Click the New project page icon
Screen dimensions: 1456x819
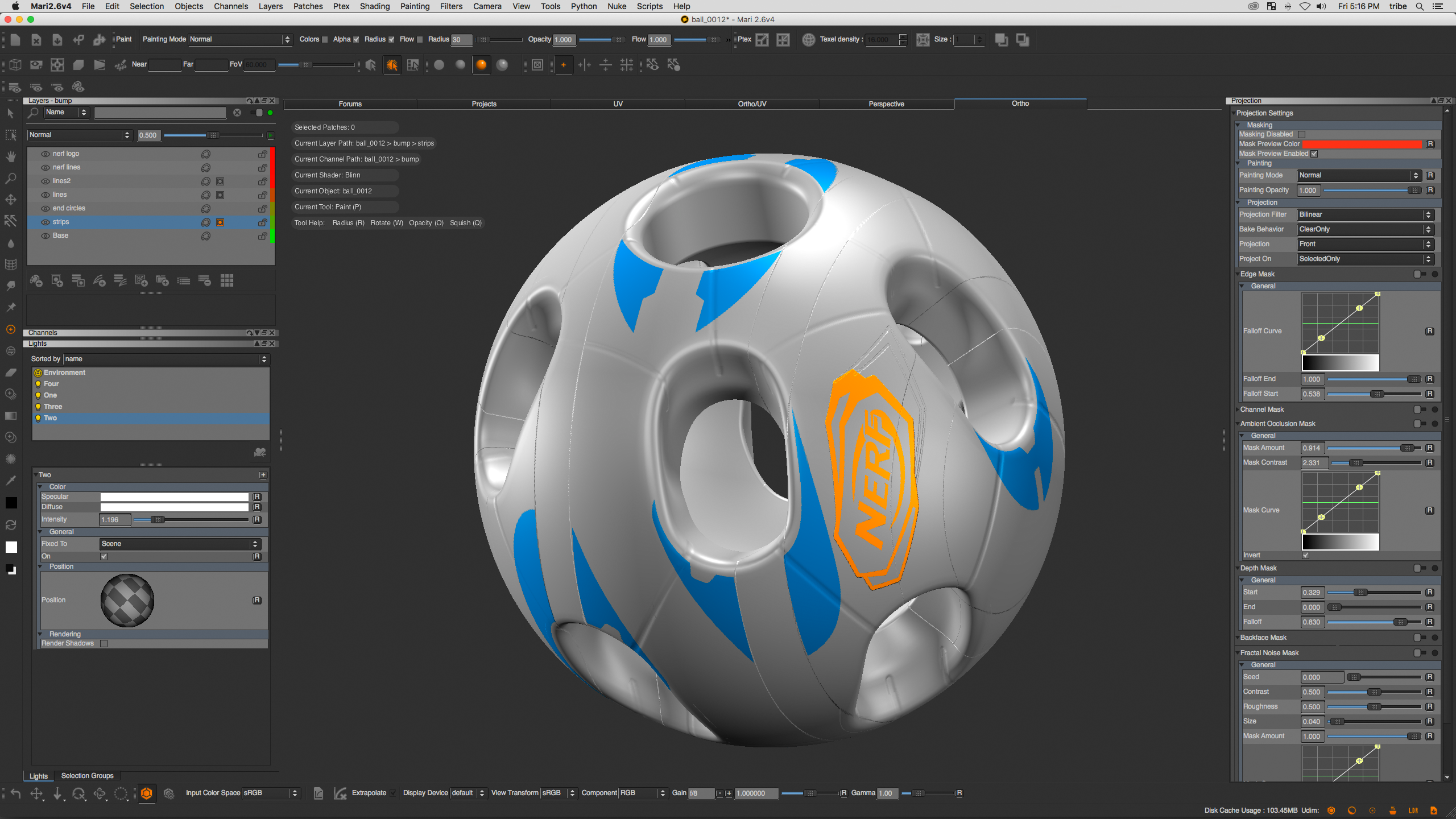(x=15, y=40)
